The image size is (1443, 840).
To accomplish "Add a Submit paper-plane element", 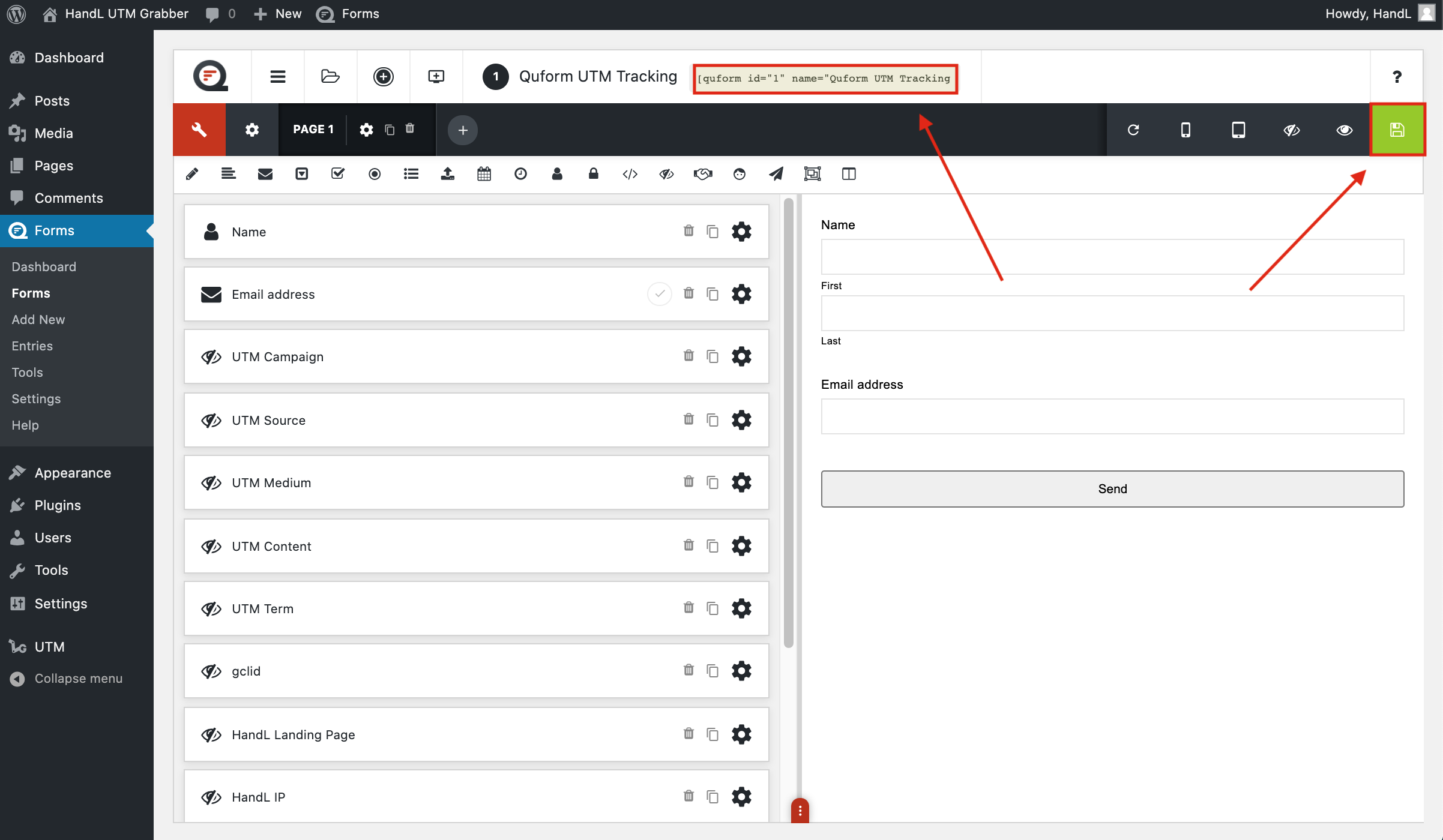I will coord(776,174).
